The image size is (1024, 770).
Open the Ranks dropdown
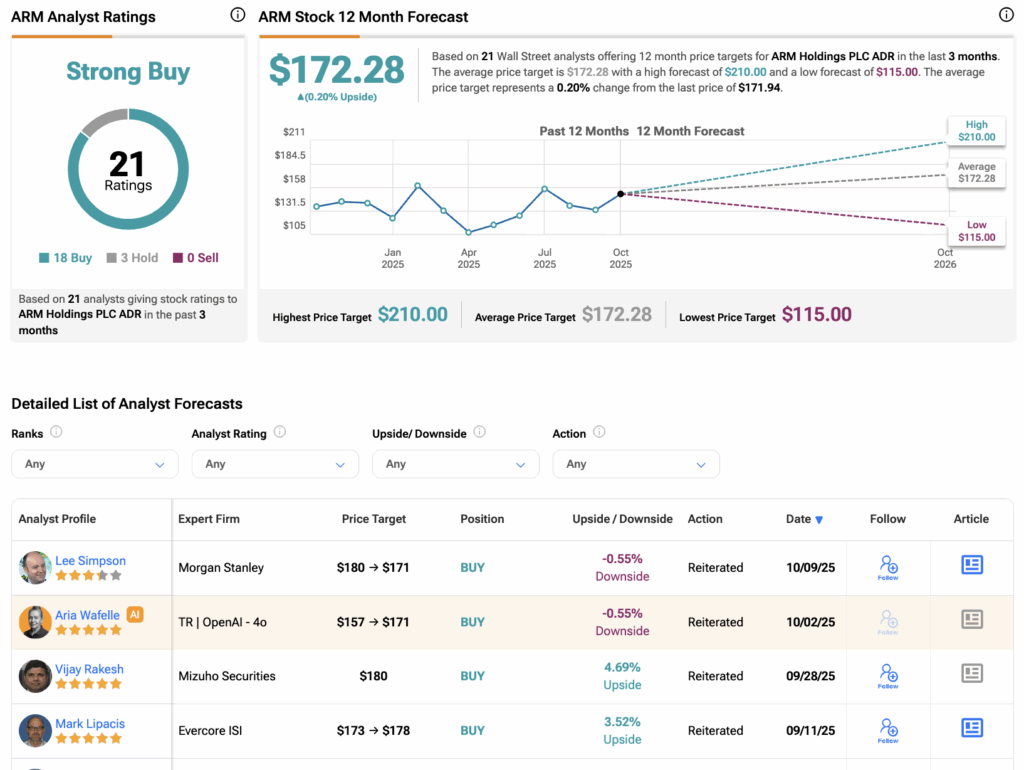click(x=94, y=464)
